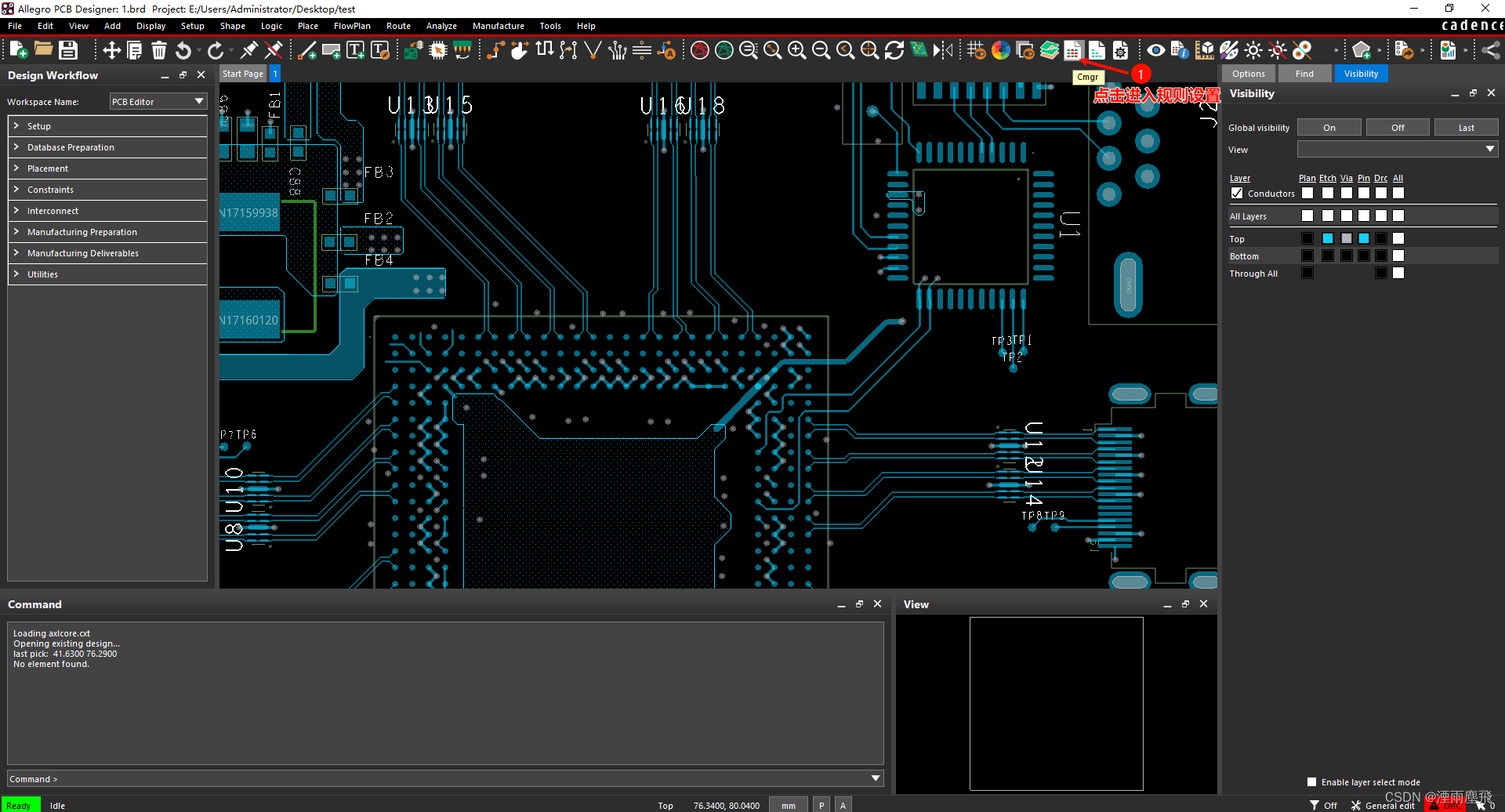This screenshot has width=1505, height=812.
Task: Click the Global visibility Last button
Action: 1466,127
